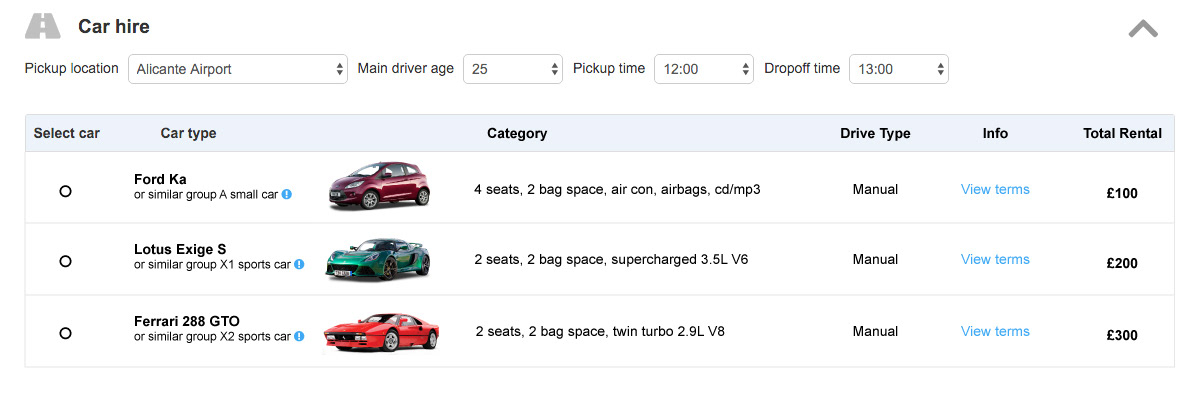View terms for the Ford Ka
This screenshot has width=1193, height=400.
tap(995, 189)
